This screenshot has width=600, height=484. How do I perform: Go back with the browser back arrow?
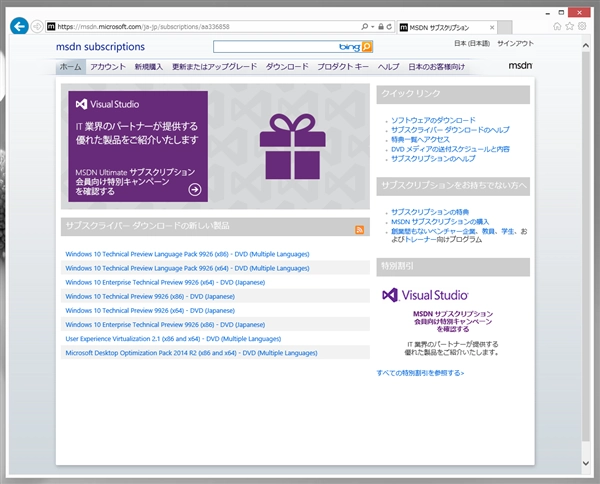point(19,26)
